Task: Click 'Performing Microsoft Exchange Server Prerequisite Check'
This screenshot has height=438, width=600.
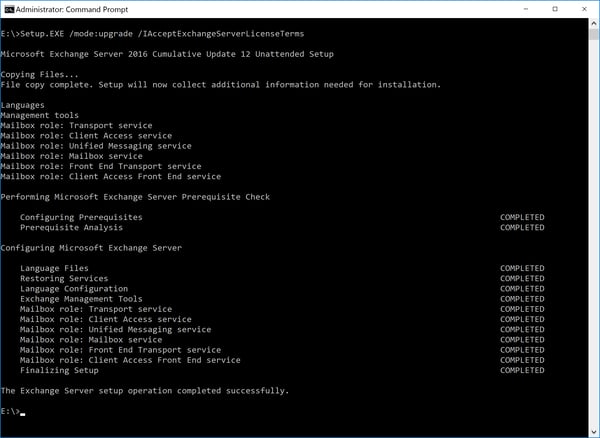Action: pos(135,197)
